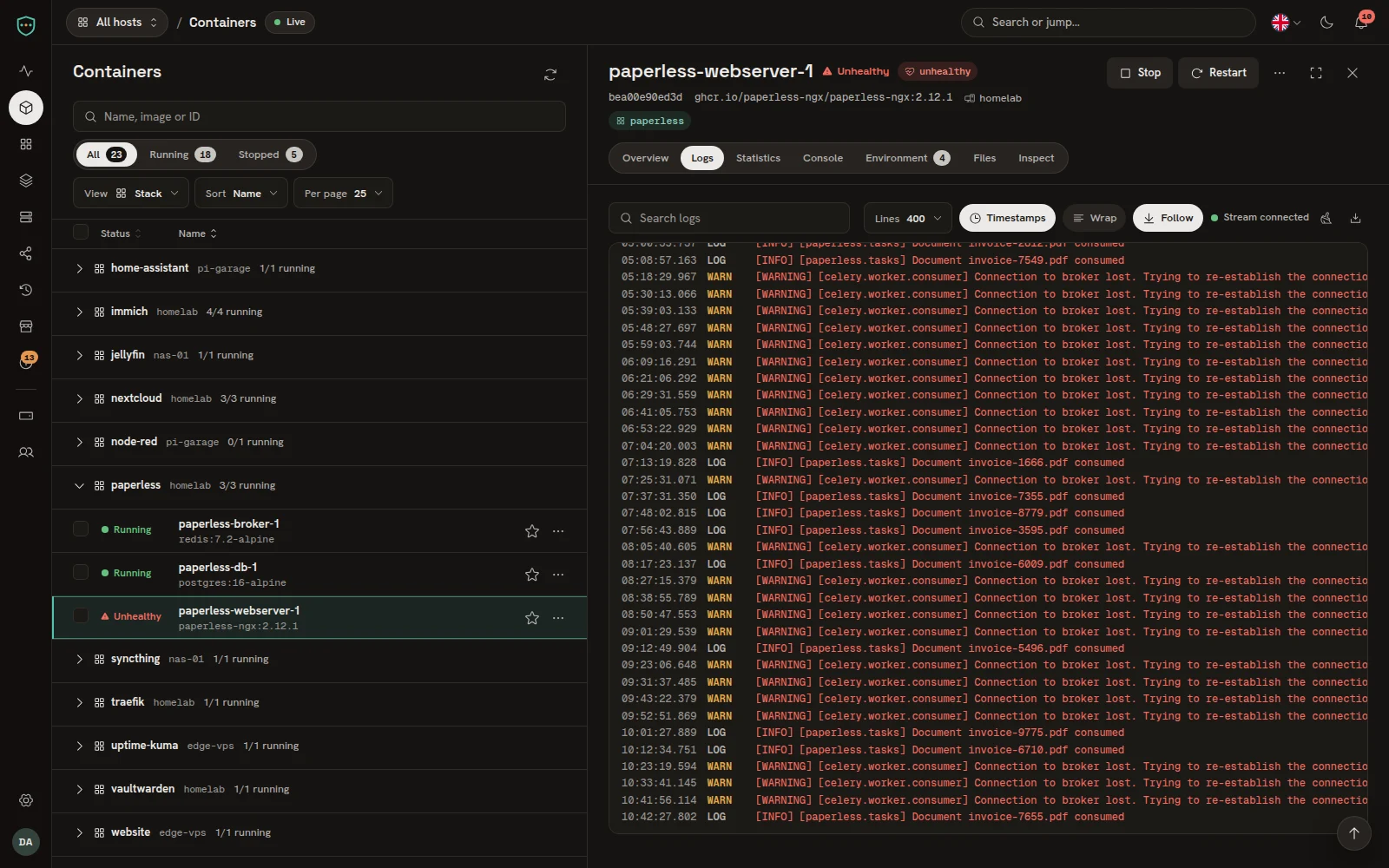Toggle Wrap for log lines

pos(1094,218)
